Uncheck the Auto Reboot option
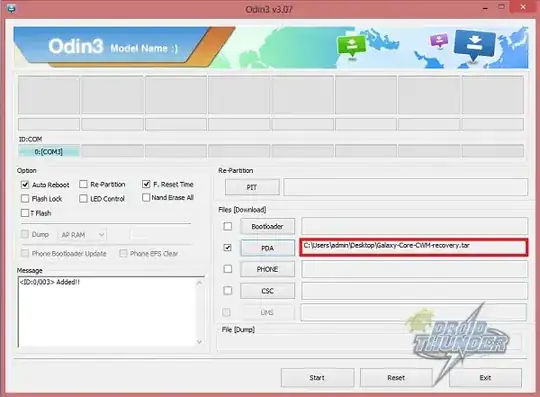Viewport: 540px width, 397px height. coord(25,185)
